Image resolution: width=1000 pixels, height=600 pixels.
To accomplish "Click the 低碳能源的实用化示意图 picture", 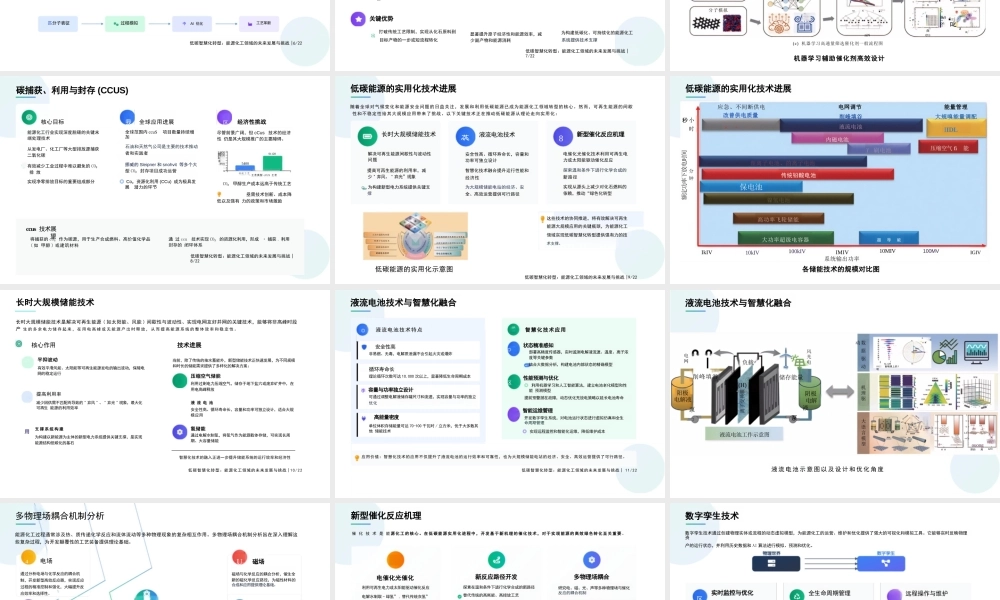I will pos(415,237).
